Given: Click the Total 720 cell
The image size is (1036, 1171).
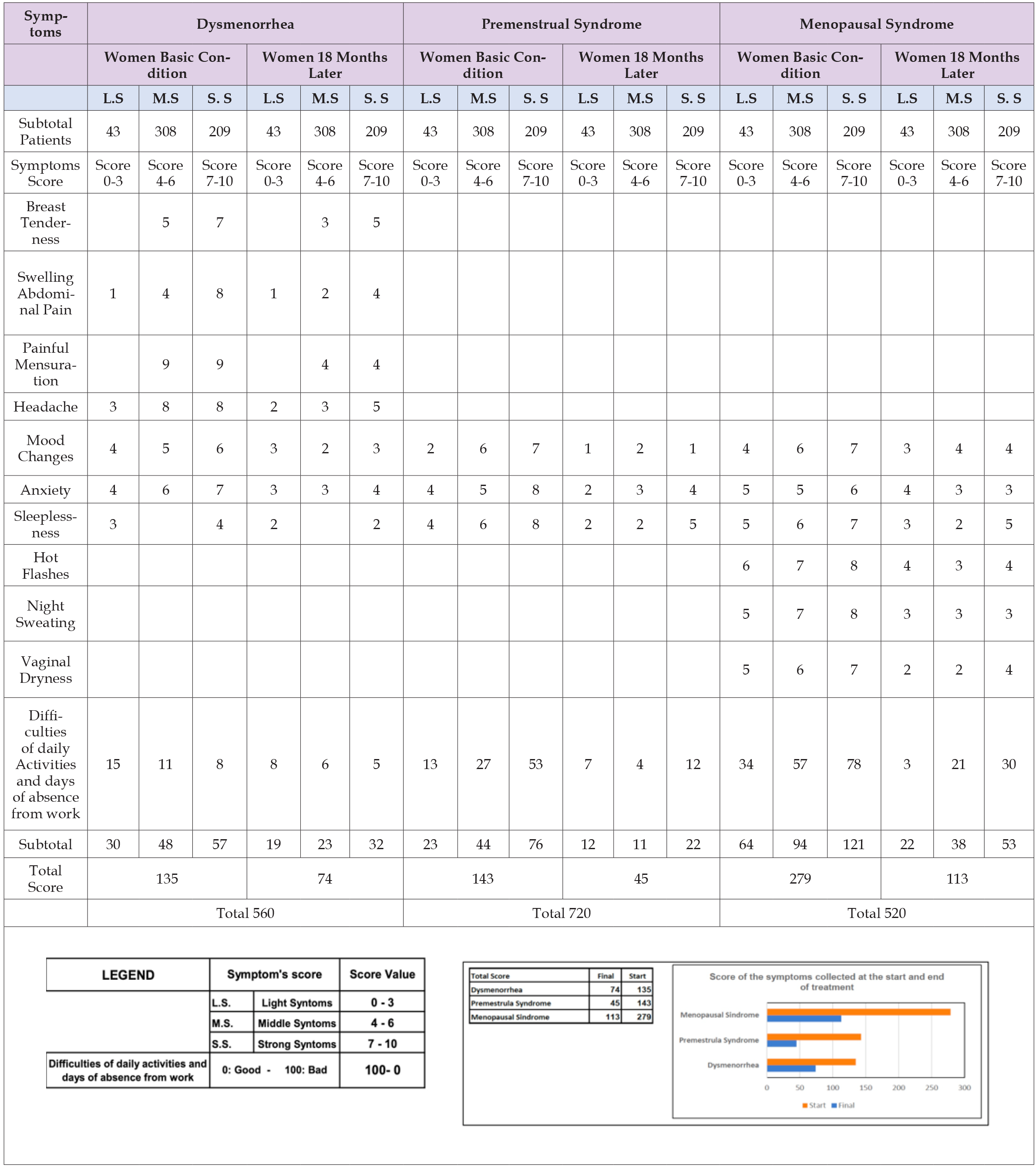Looking at the screenshot, I should click(561, 913).
